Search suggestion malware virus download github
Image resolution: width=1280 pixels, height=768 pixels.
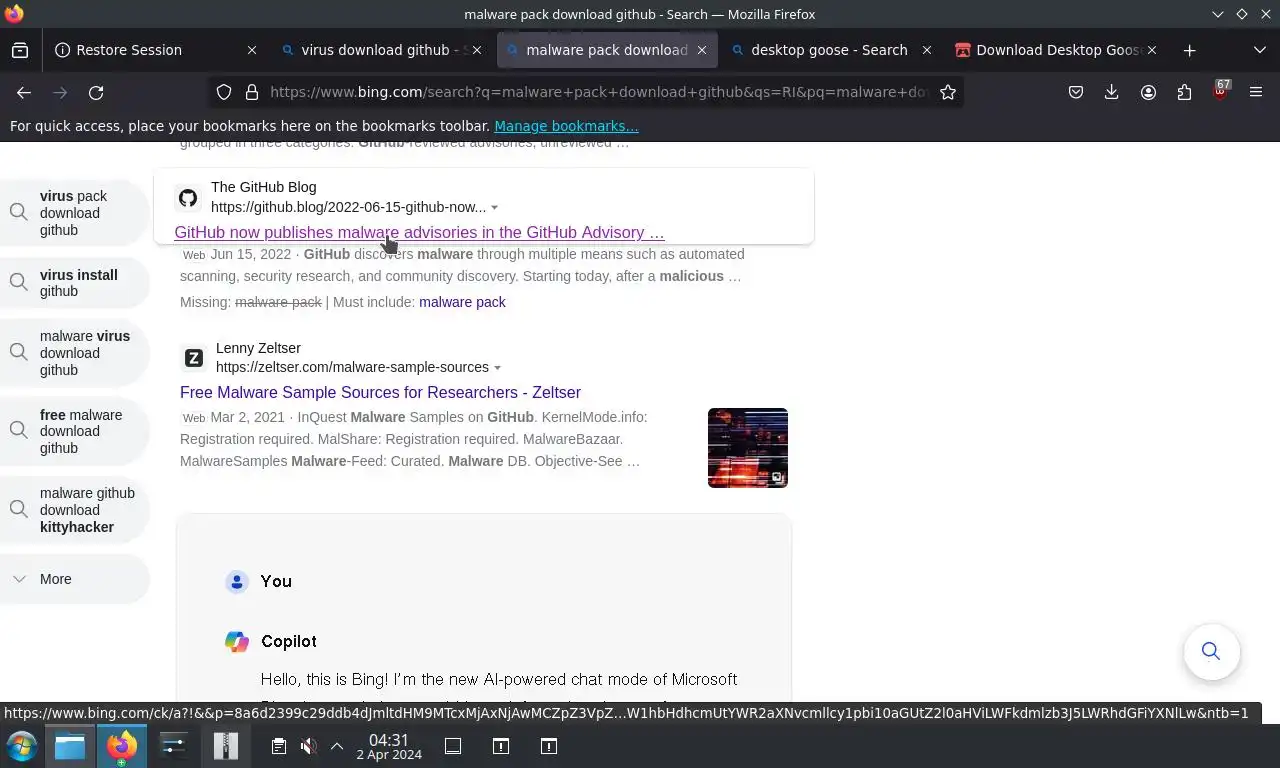tap(75, 353)
